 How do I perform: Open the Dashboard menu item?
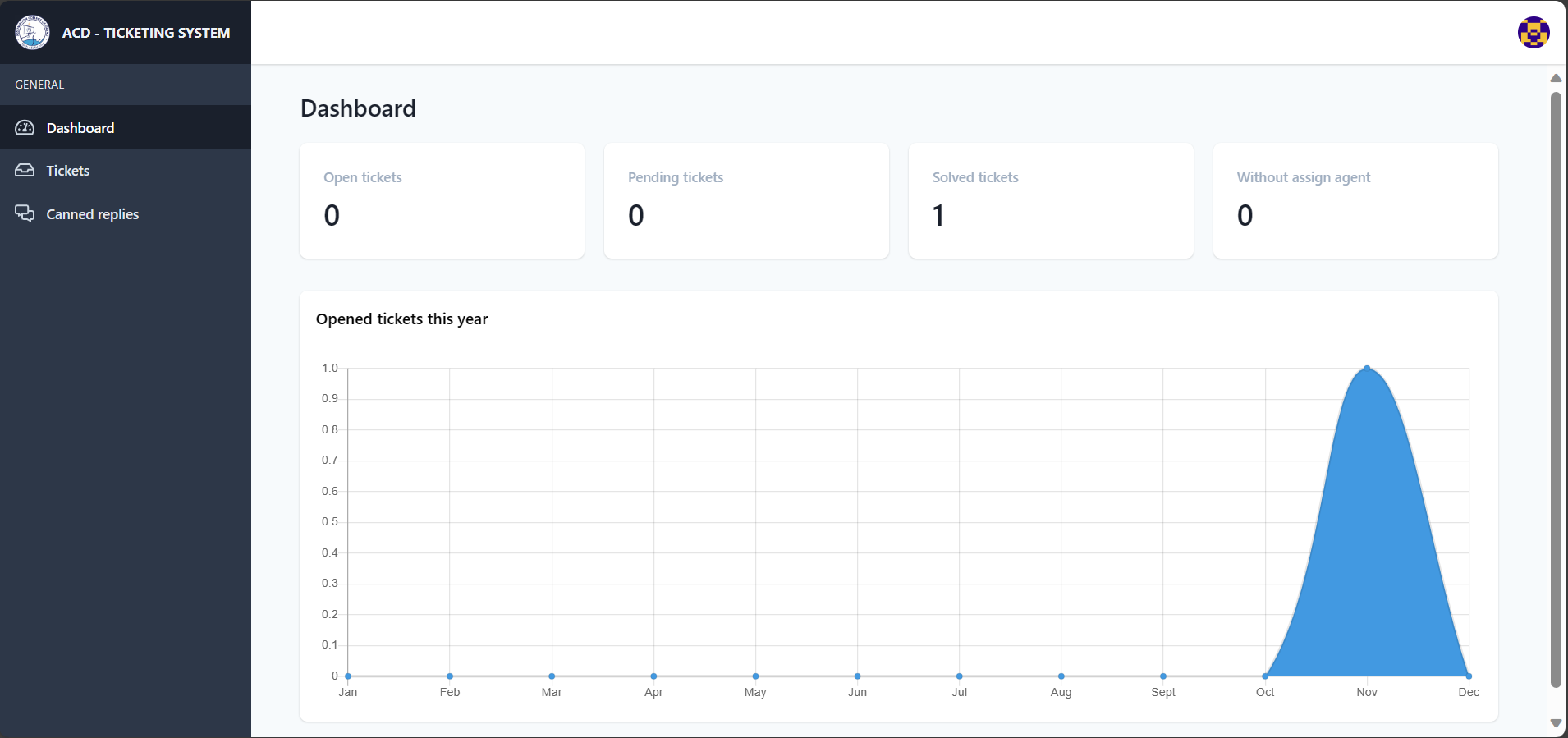80,128
